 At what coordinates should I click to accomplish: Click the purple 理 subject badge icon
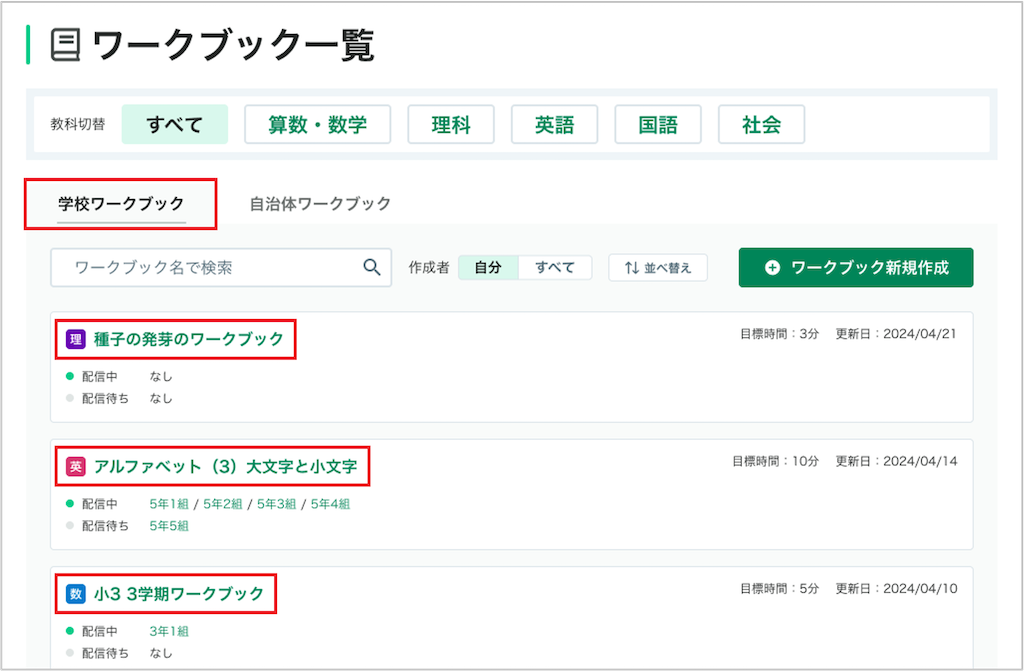[76, 339]
